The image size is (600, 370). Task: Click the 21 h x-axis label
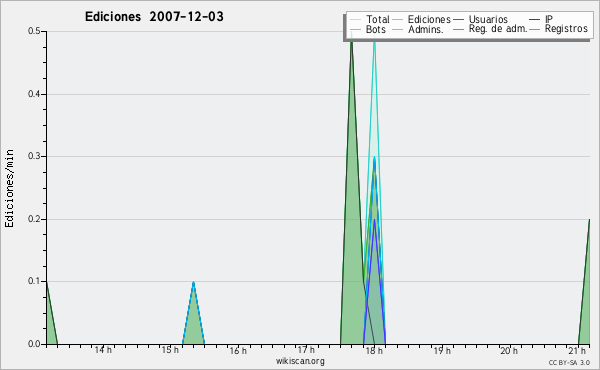click(x=577, y=351)
